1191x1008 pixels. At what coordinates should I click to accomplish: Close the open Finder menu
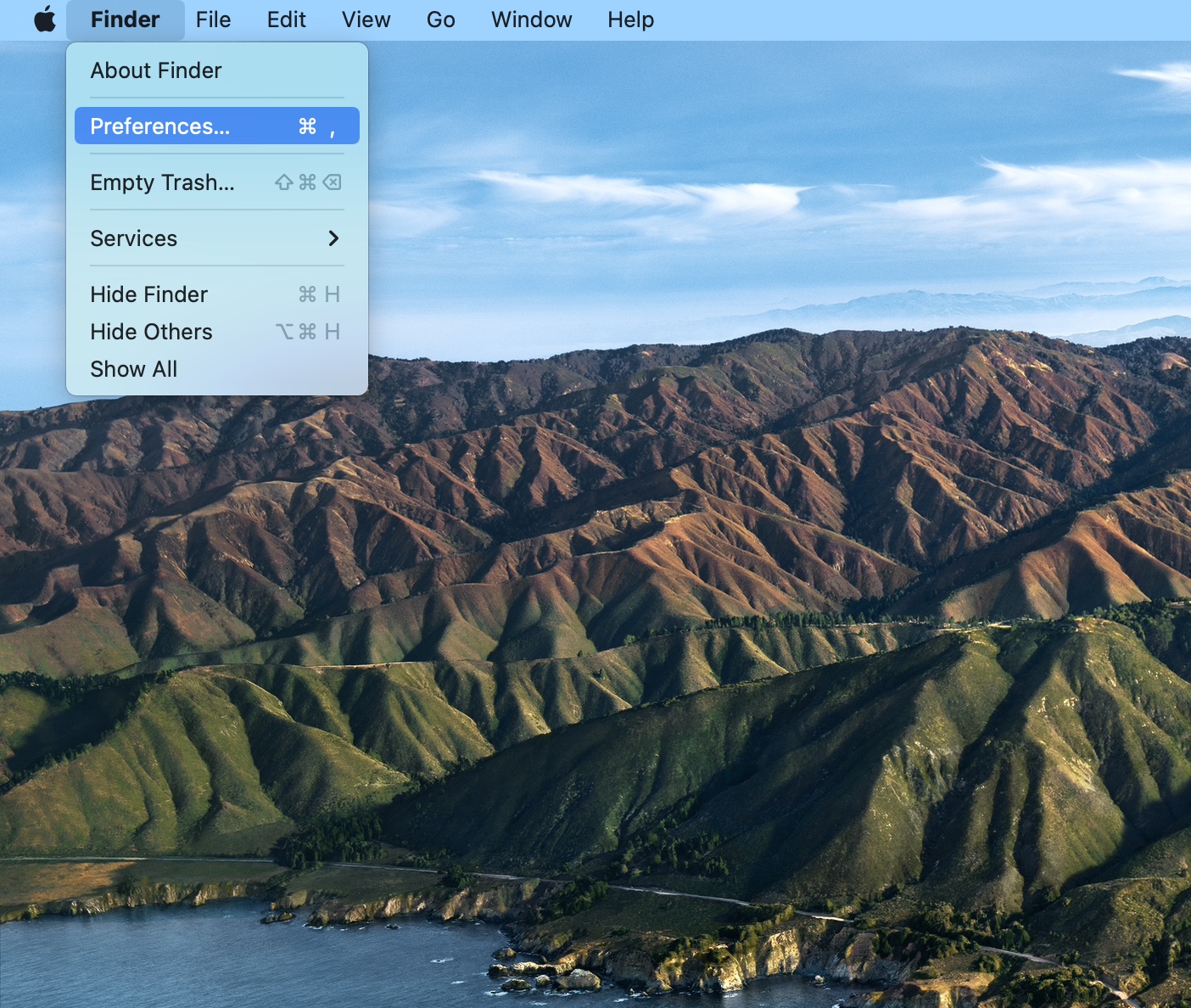pos(125,20)
